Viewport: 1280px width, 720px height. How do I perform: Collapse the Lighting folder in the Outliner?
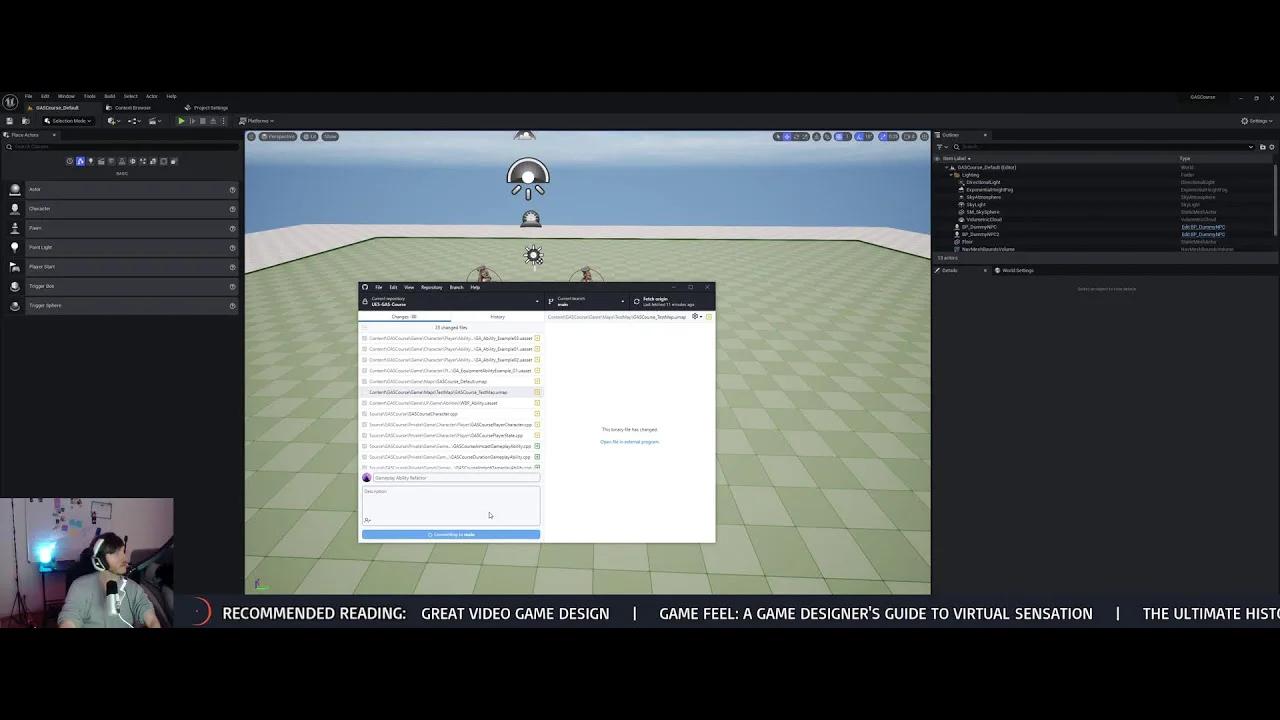click(950, 175)
